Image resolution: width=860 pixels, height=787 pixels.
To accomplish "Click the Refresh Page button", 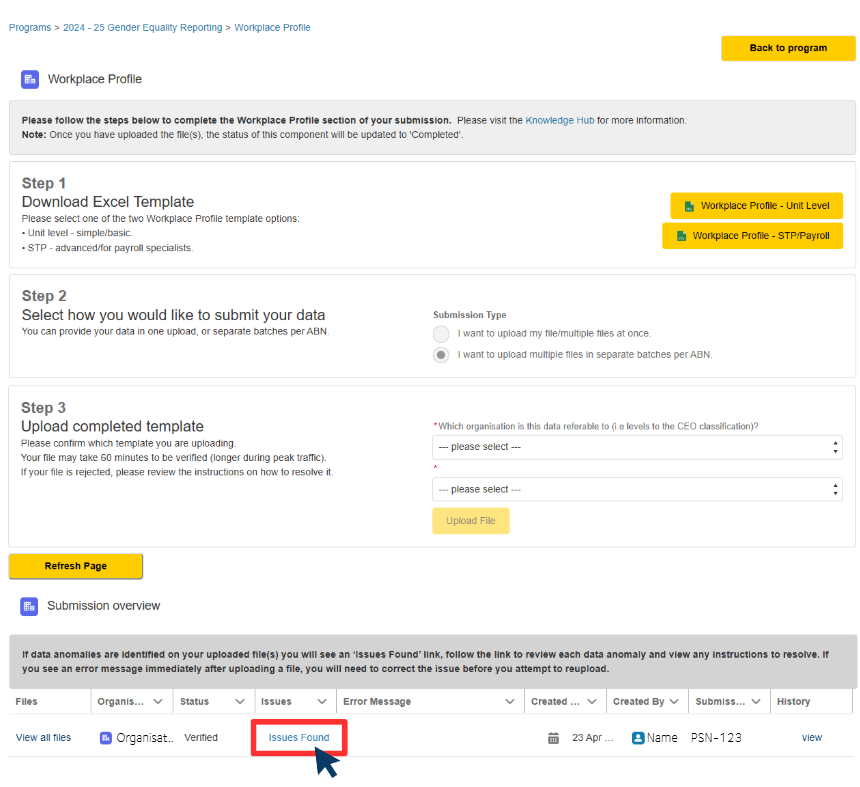I will [x=76, y=566].
